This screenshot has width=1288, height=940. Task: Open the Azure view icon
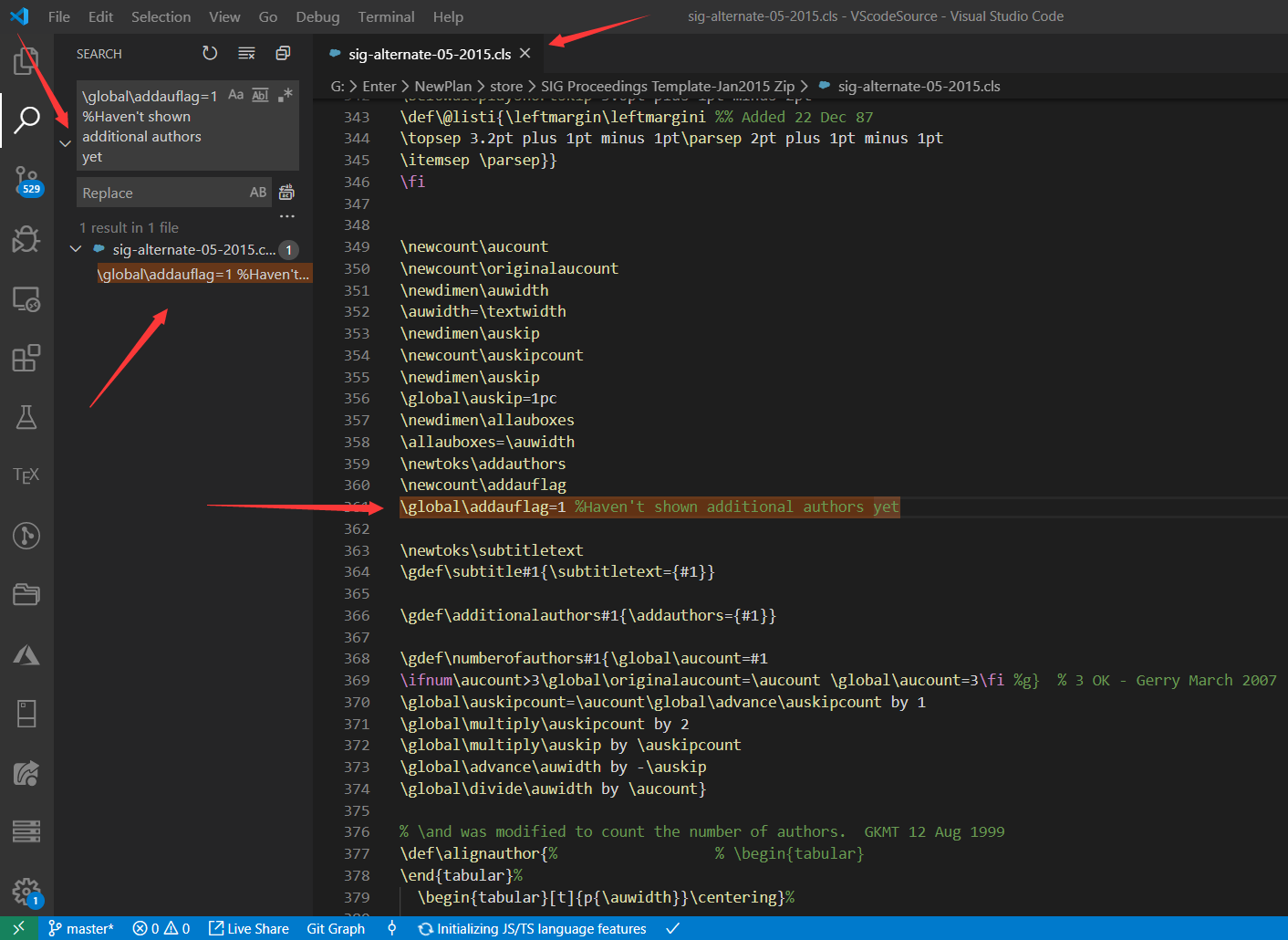click(26, 654)
